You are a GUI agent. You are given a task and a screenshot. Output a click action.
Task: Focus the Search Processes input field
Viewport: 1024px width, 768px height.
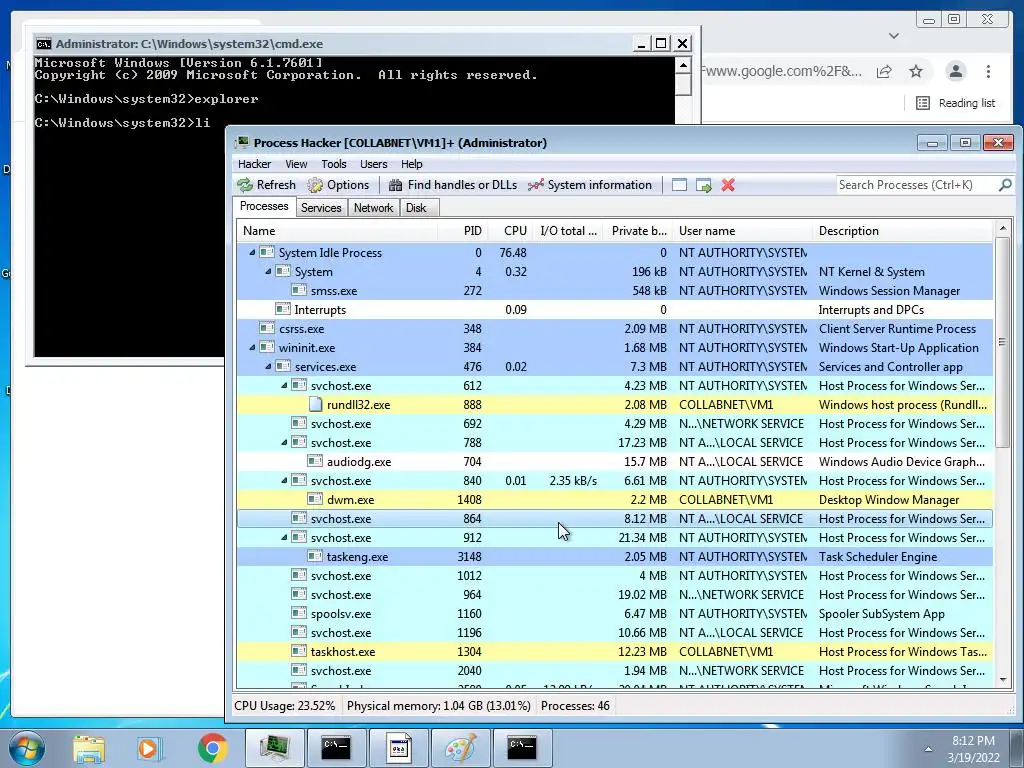coord(916,185)
